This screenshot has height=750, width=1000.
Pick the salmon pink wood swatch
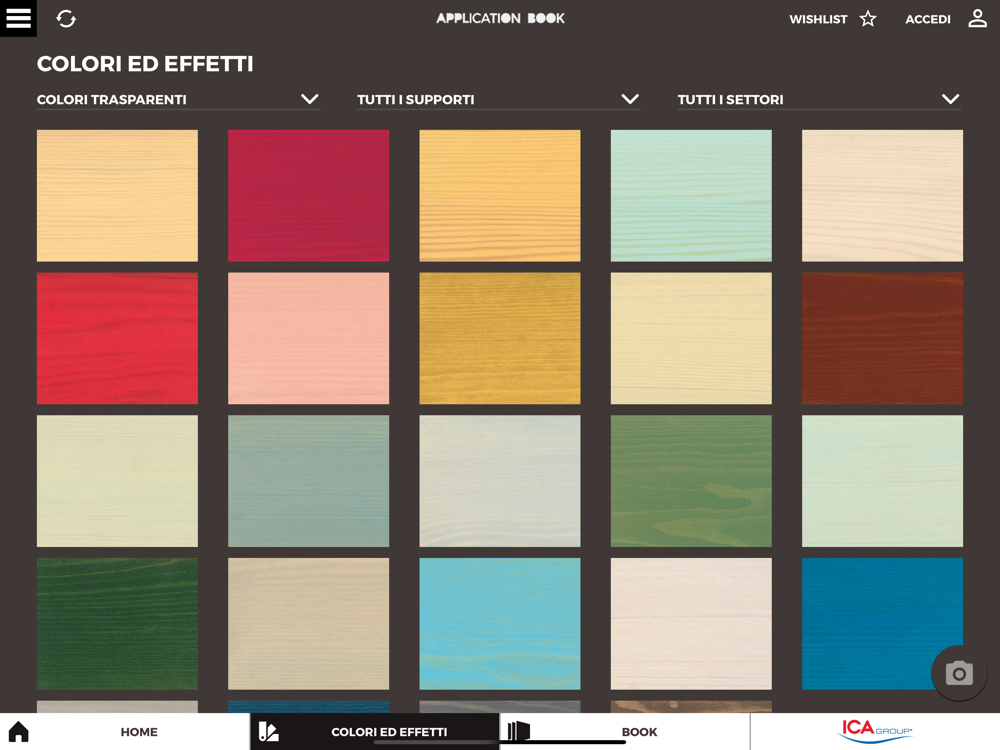(x=309, y=339)
